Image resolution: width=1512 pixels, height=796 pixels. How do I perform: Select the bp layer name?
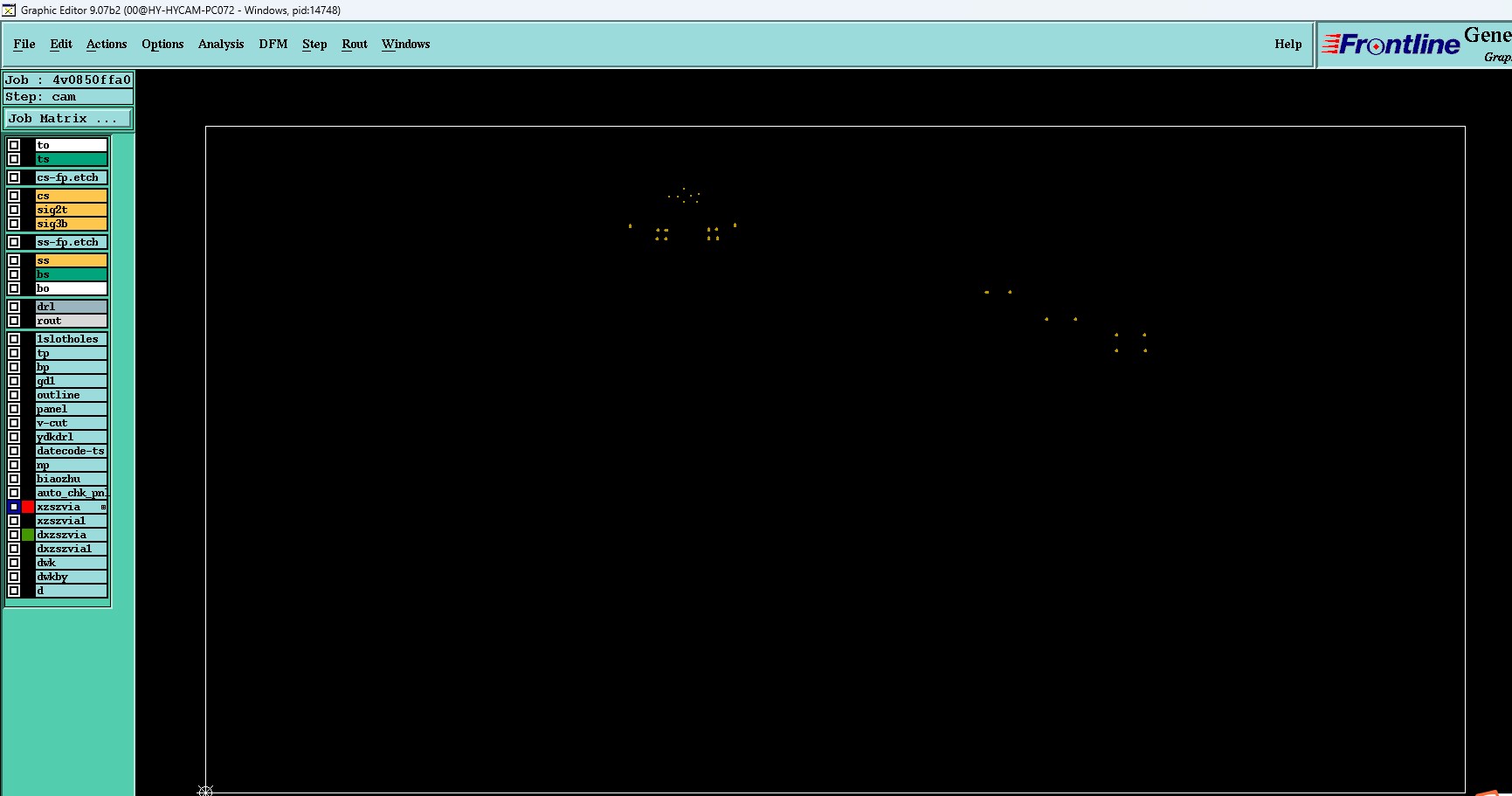coord(72,367)
